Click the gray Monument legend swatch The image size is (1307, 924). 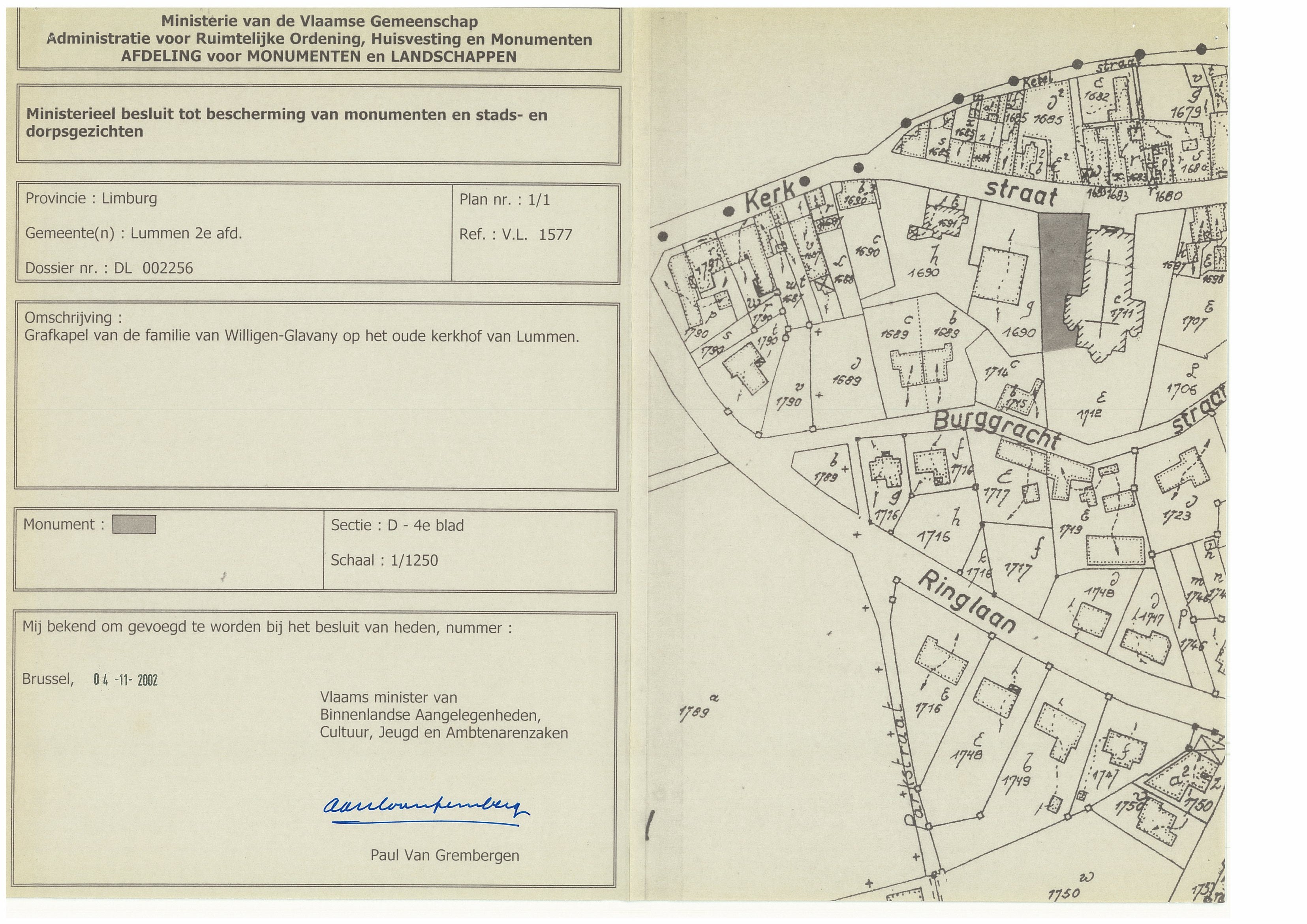134,524
